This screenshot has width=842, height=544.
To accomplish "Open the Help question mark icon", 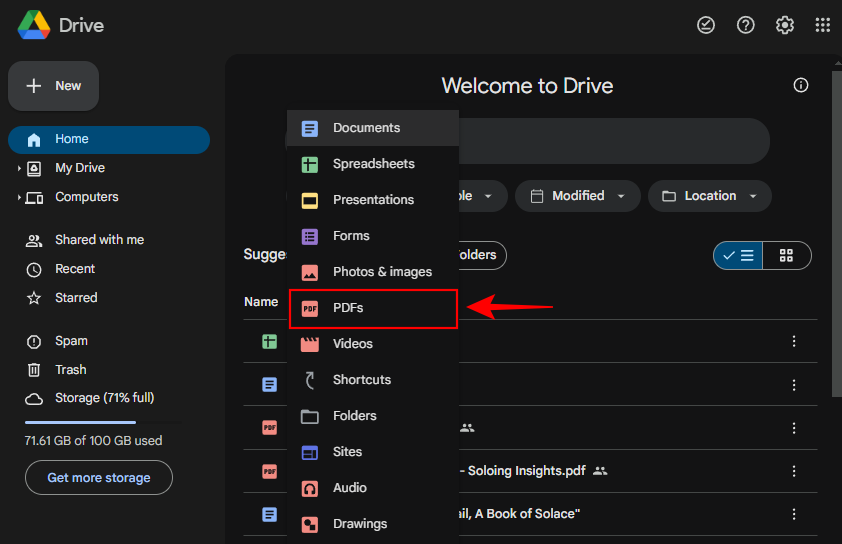I will coord(745,25).
